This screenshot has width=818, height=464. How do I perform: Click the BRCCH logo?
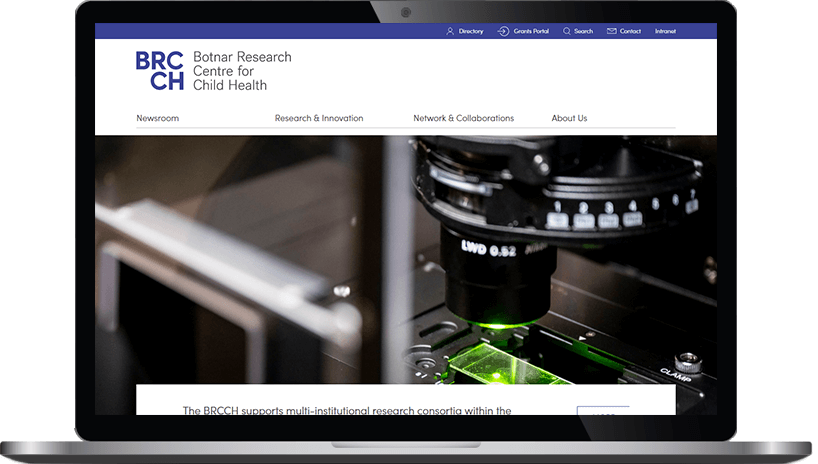pos(160,70)
